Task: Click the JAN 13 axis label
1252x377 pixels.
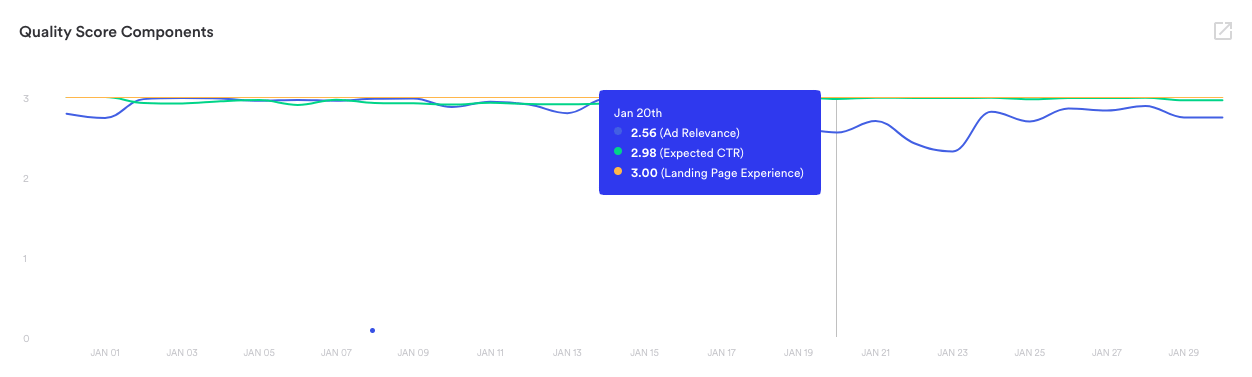Action: 567,353
